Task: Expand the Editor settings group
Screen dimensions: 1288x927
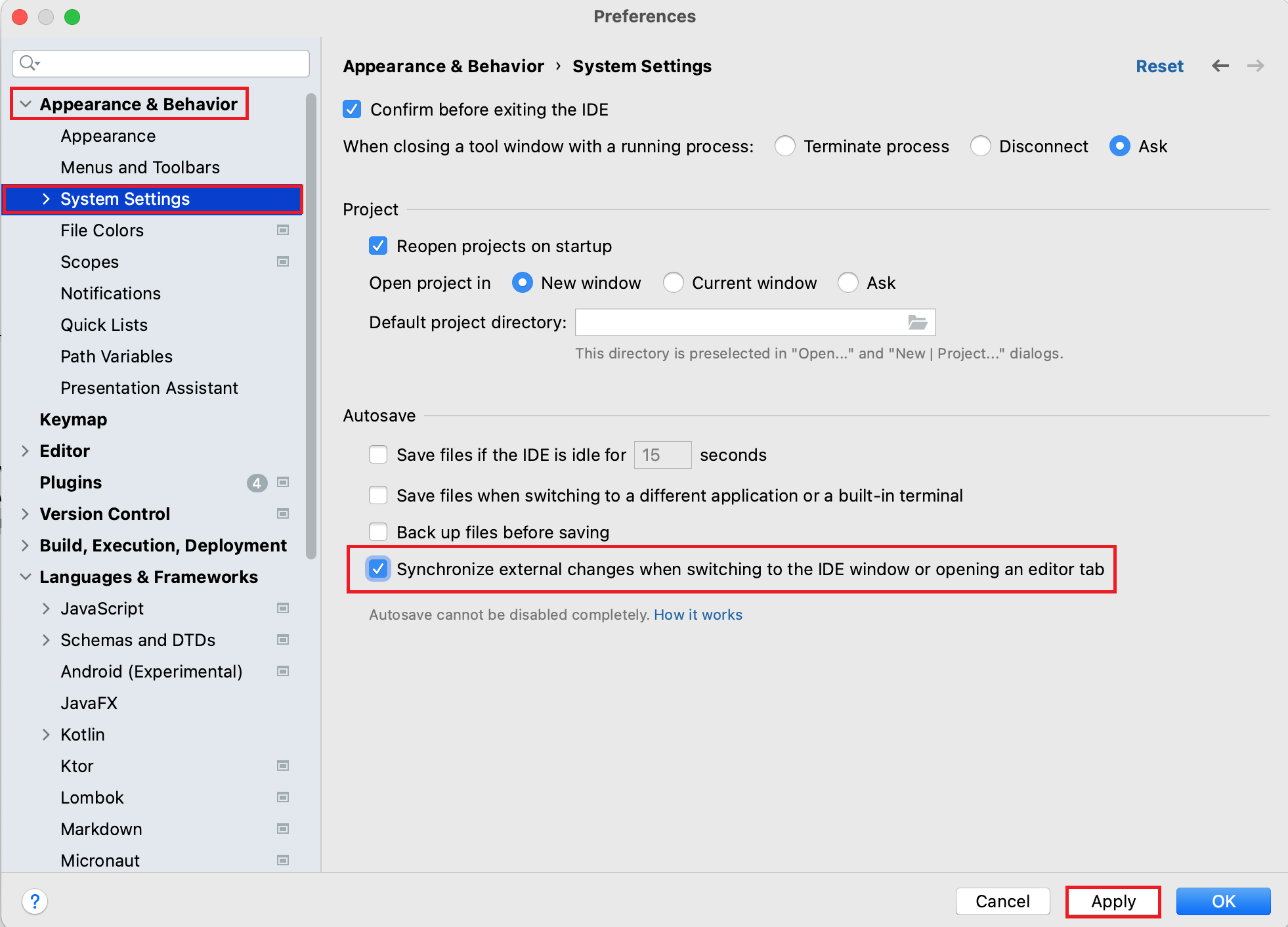Action: coord(25,451)
